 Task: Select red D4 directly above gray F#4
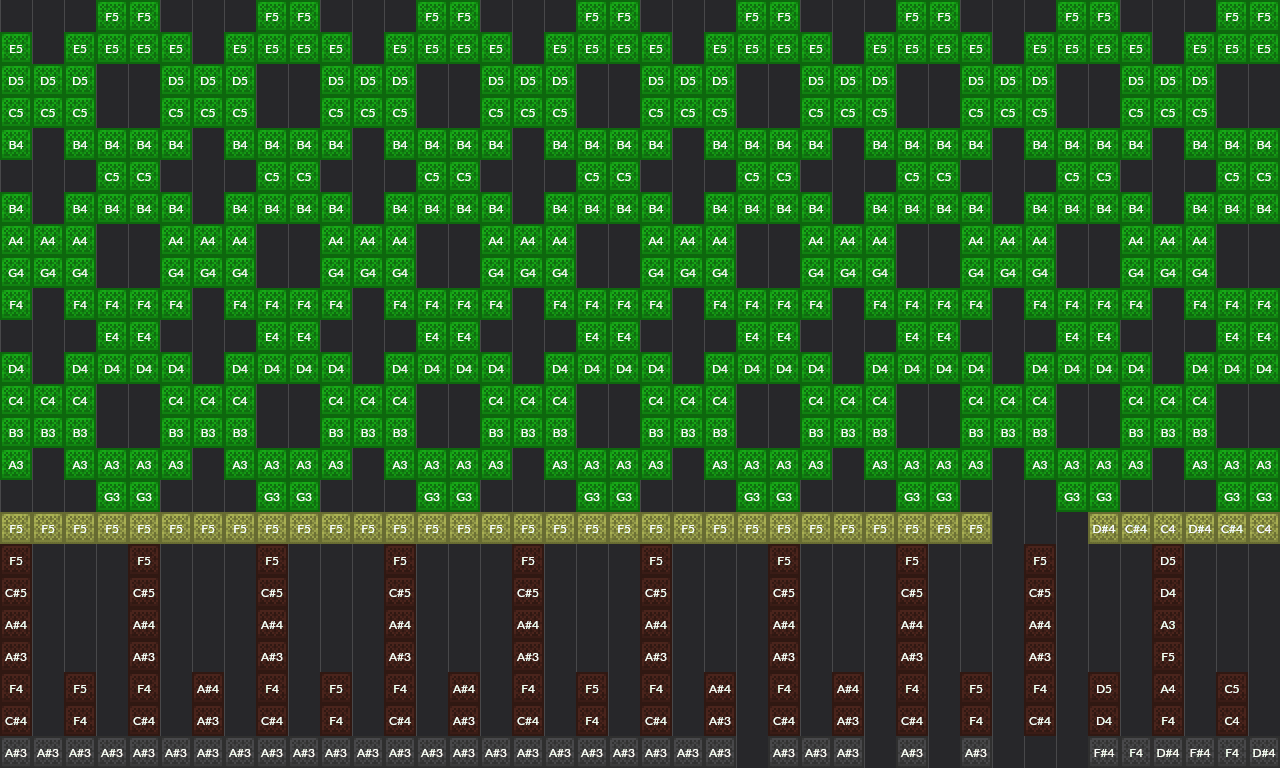tap(1104, 721)
